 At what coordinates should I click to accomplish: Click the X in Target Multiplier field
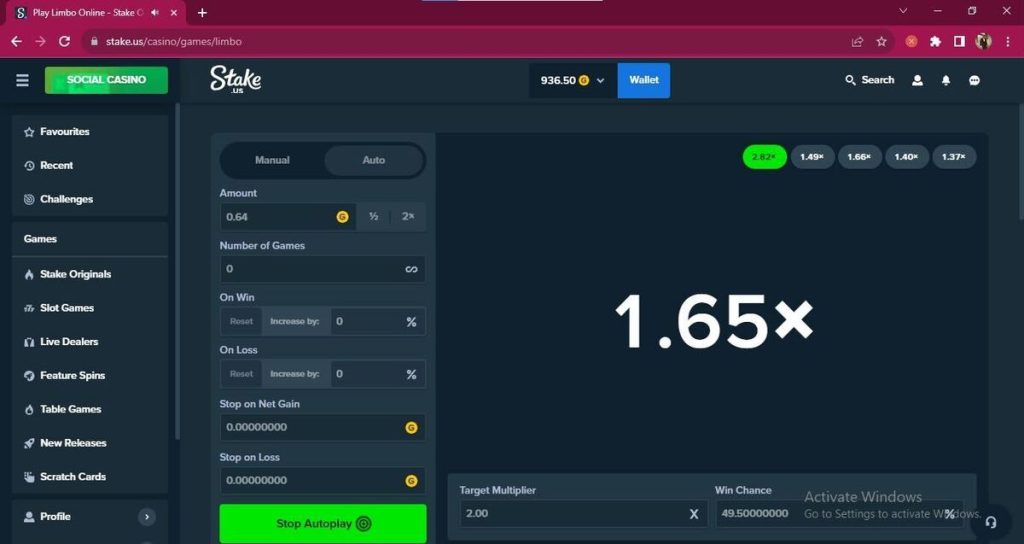[694, 514]
